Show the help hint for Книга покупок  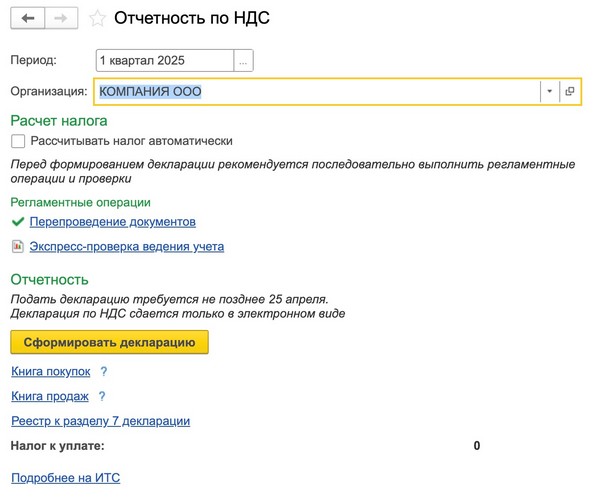[103, 372]
